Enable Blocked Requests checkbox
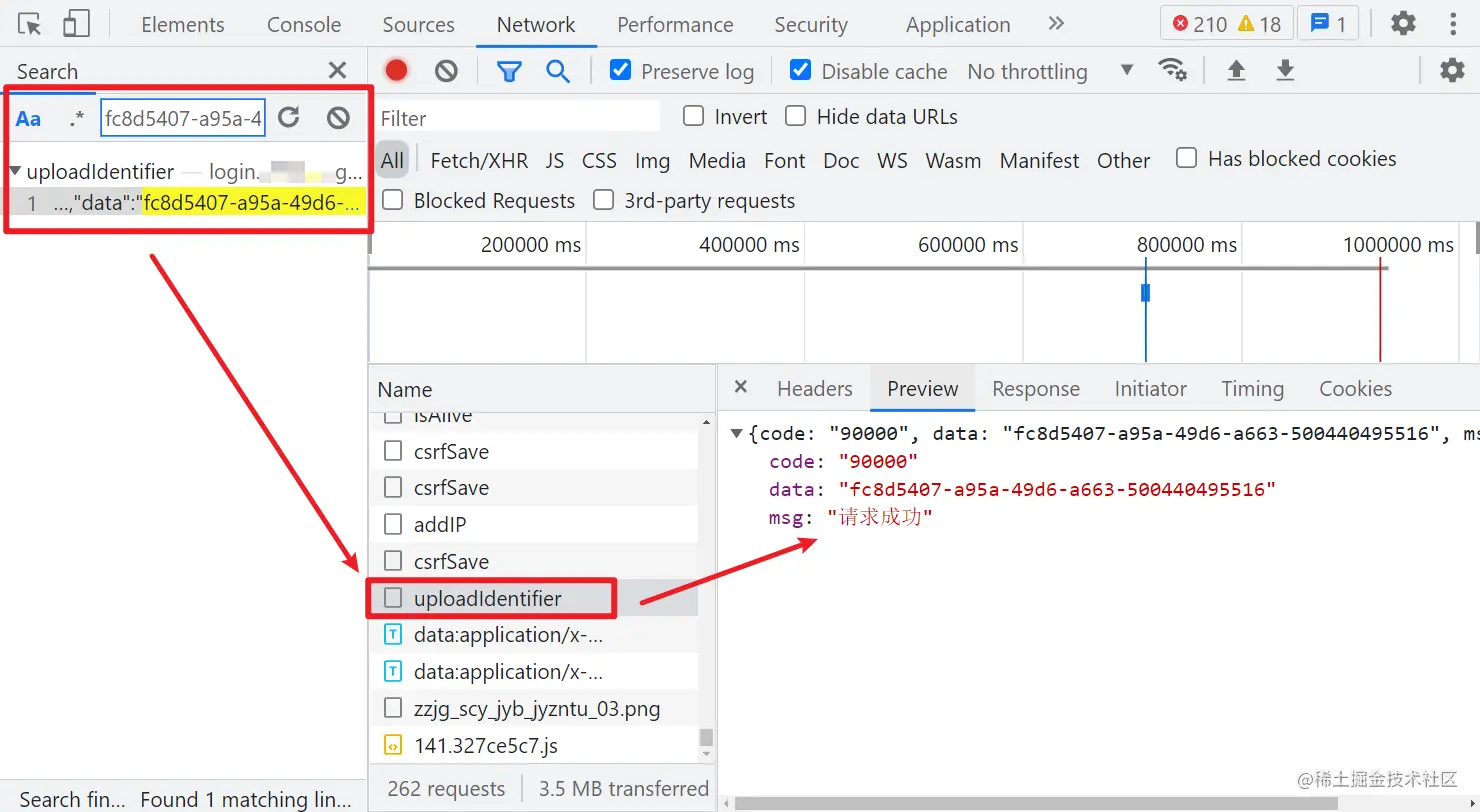Screen dimensions: 1480x812 pos(392,200)
